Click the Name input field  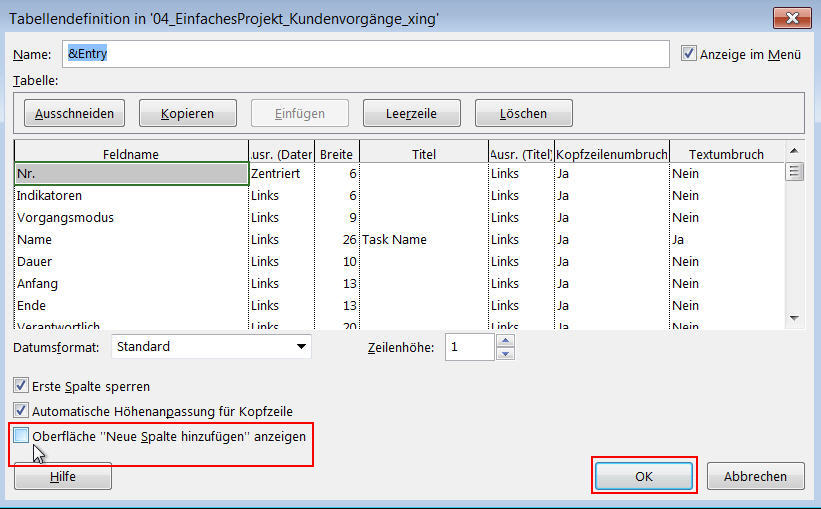pos(365,54)
